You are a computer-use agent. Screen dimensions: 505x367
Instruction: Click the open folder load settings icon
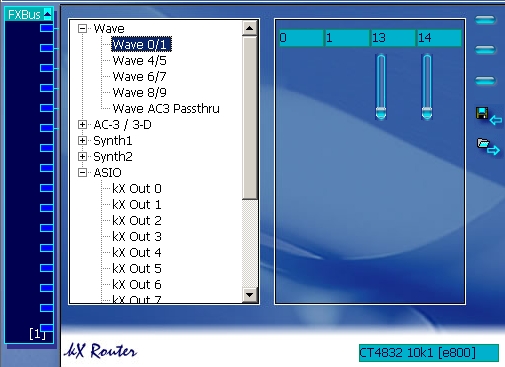pyautogui.click(x=488, y=146)
